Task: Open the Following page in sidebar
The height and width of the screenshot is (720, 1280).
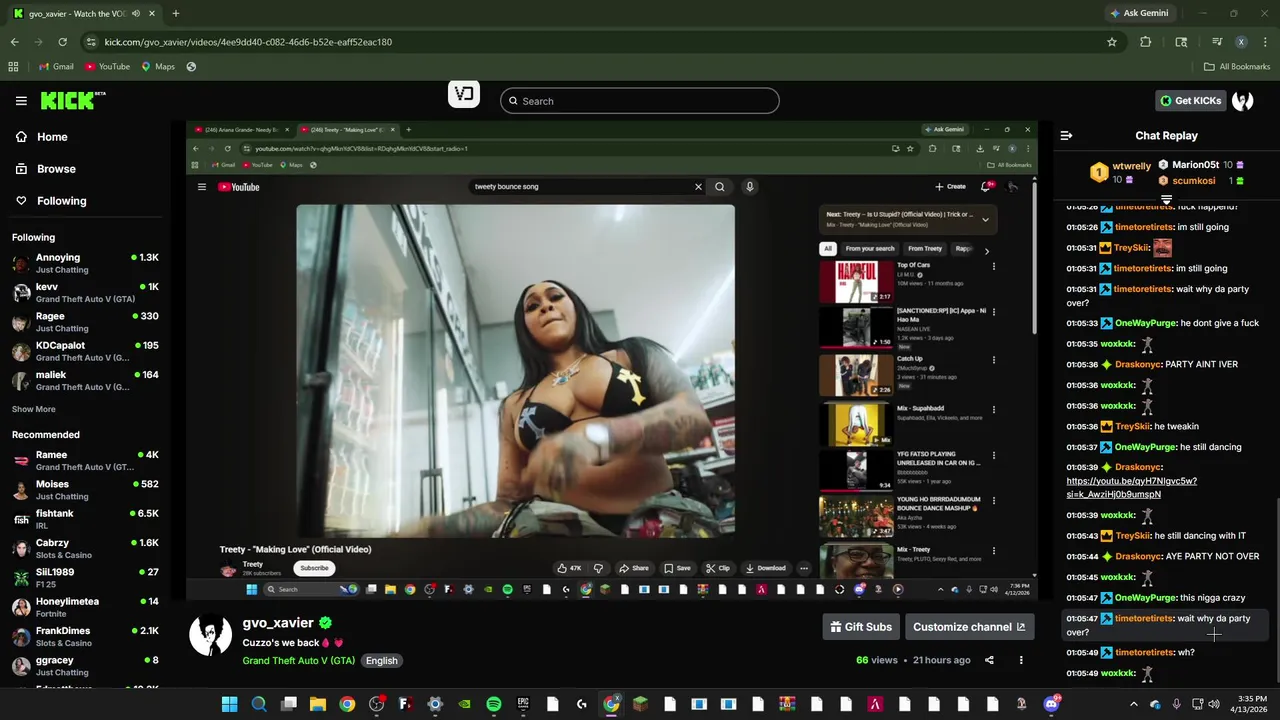Action: click(x=51, y=201)
